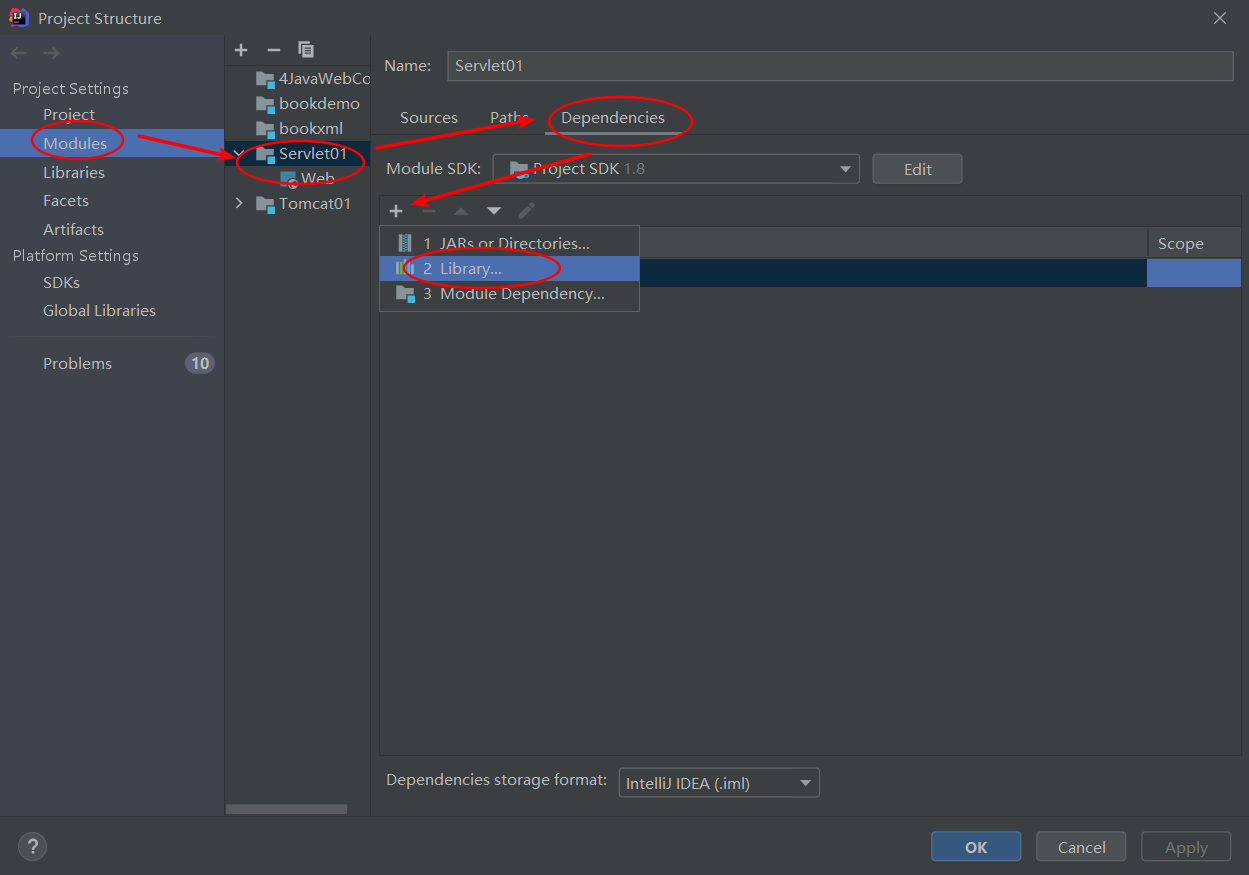This screenshot has height=875, width=1249.
Task: Click the Problems count badge 10
Action: (200, 363)
